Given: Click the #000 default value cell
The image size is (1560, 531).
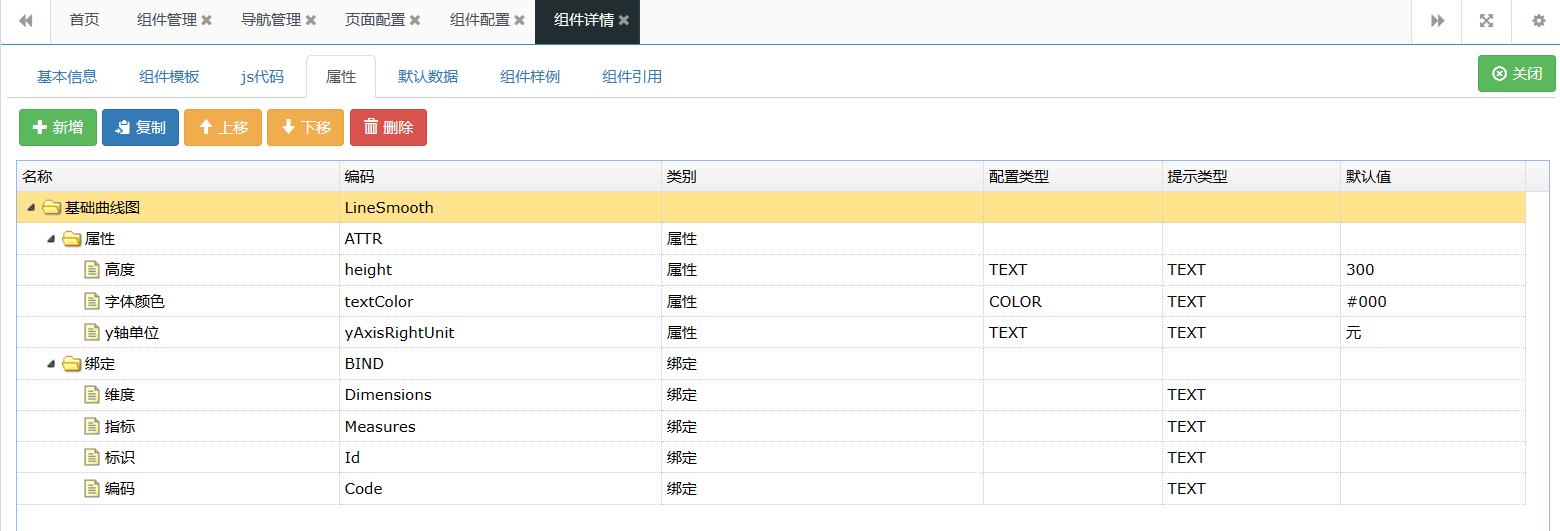Looking at the screenshot, I should pyautogui.click(x=1433, y=301).
